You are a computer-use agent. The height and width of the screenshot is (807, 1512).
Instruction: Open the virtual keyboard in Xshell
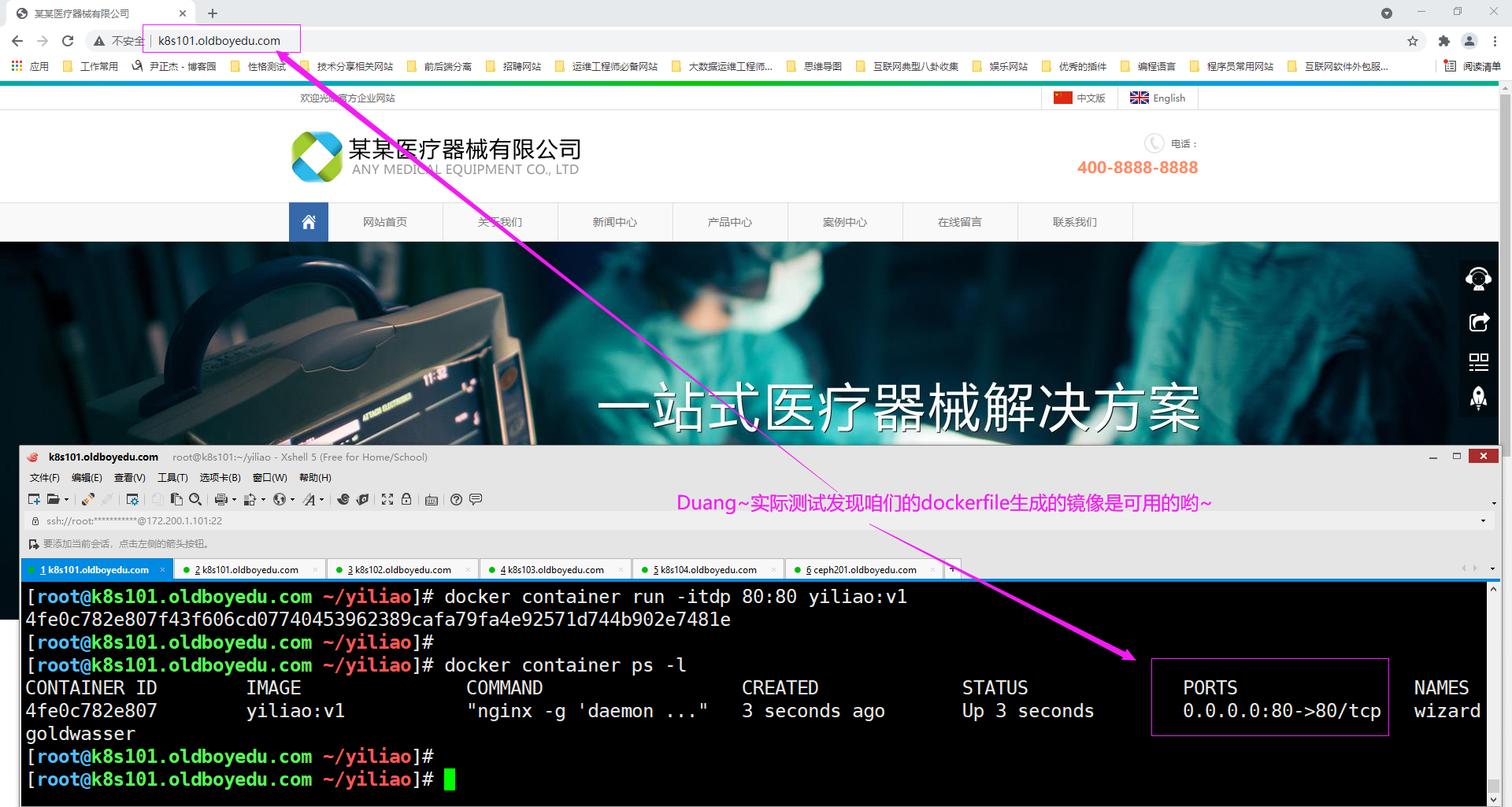pyautogui.click(x=432, y=499)
